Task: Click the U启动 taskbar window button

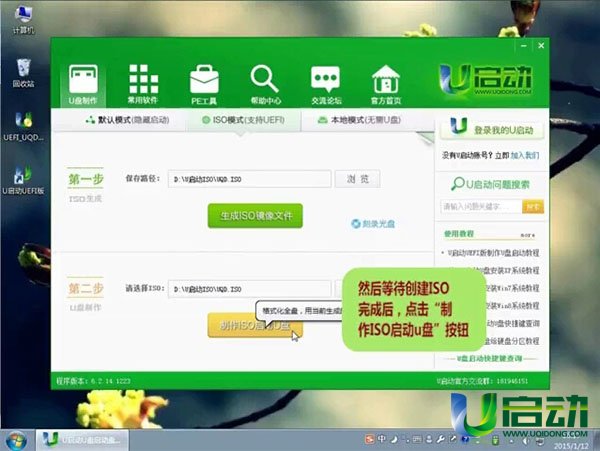Action: [x=82, y=440]
